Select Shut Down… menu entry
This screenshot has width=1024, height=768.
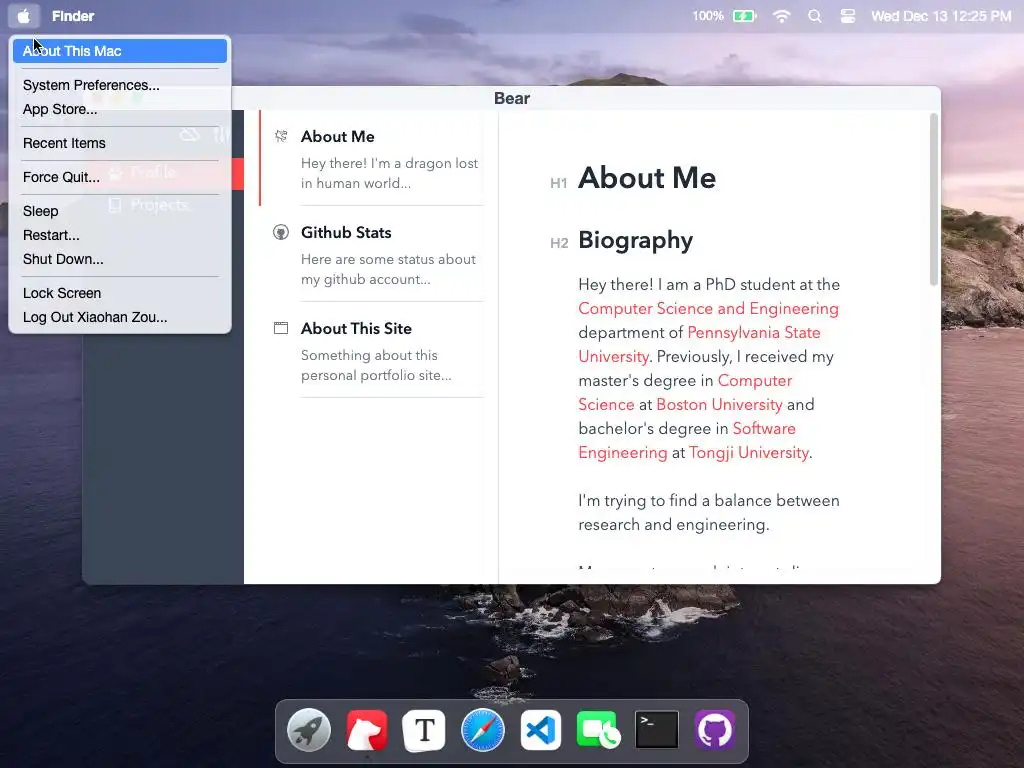[120, 259]
